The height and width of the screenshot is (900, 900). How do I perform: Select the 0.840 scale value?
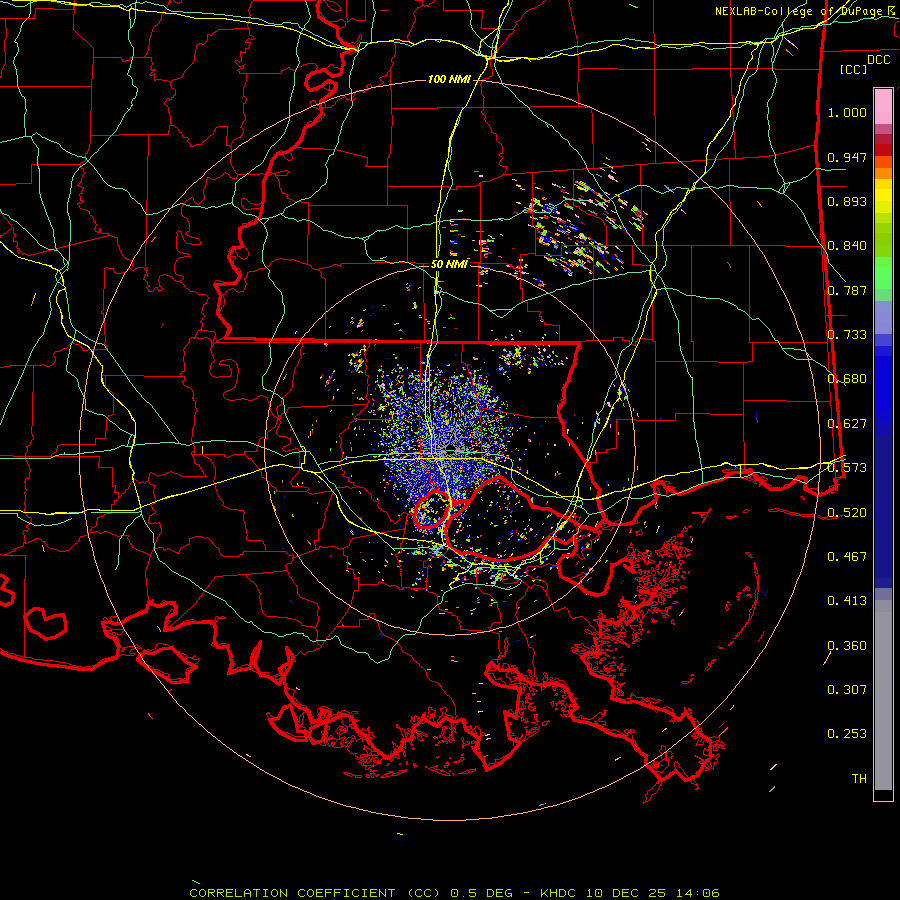click(x=847, y=246)
